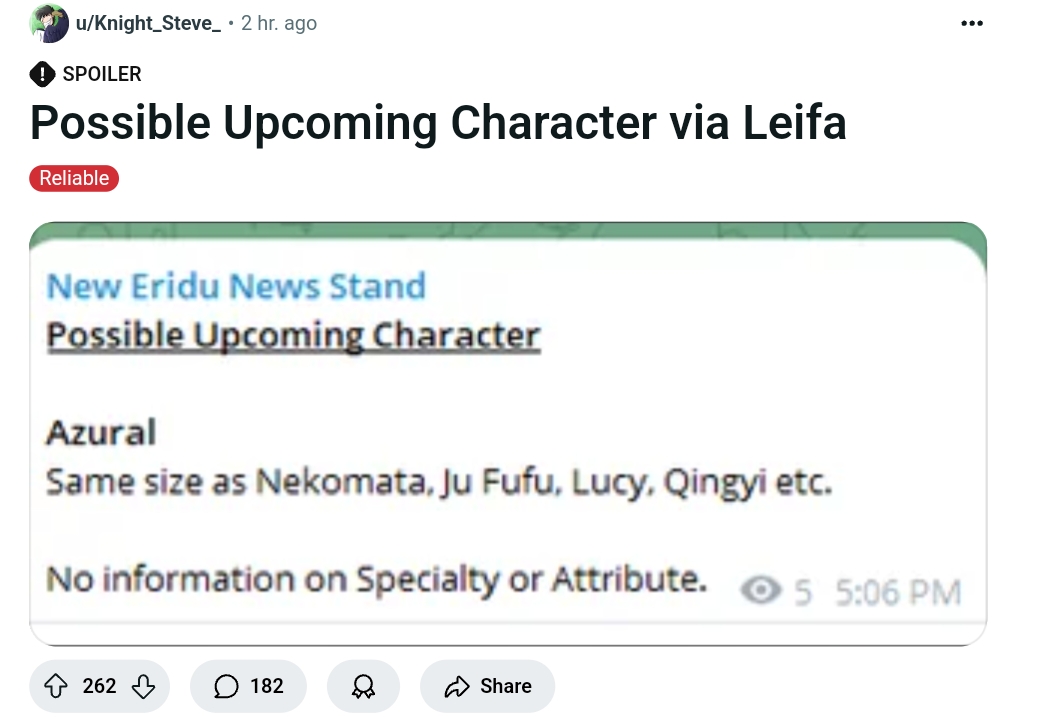Image resolution: width=1050 pixels, height=717 pixels.
Task: Click the share arrow icon
Action: tap(457, 686)
